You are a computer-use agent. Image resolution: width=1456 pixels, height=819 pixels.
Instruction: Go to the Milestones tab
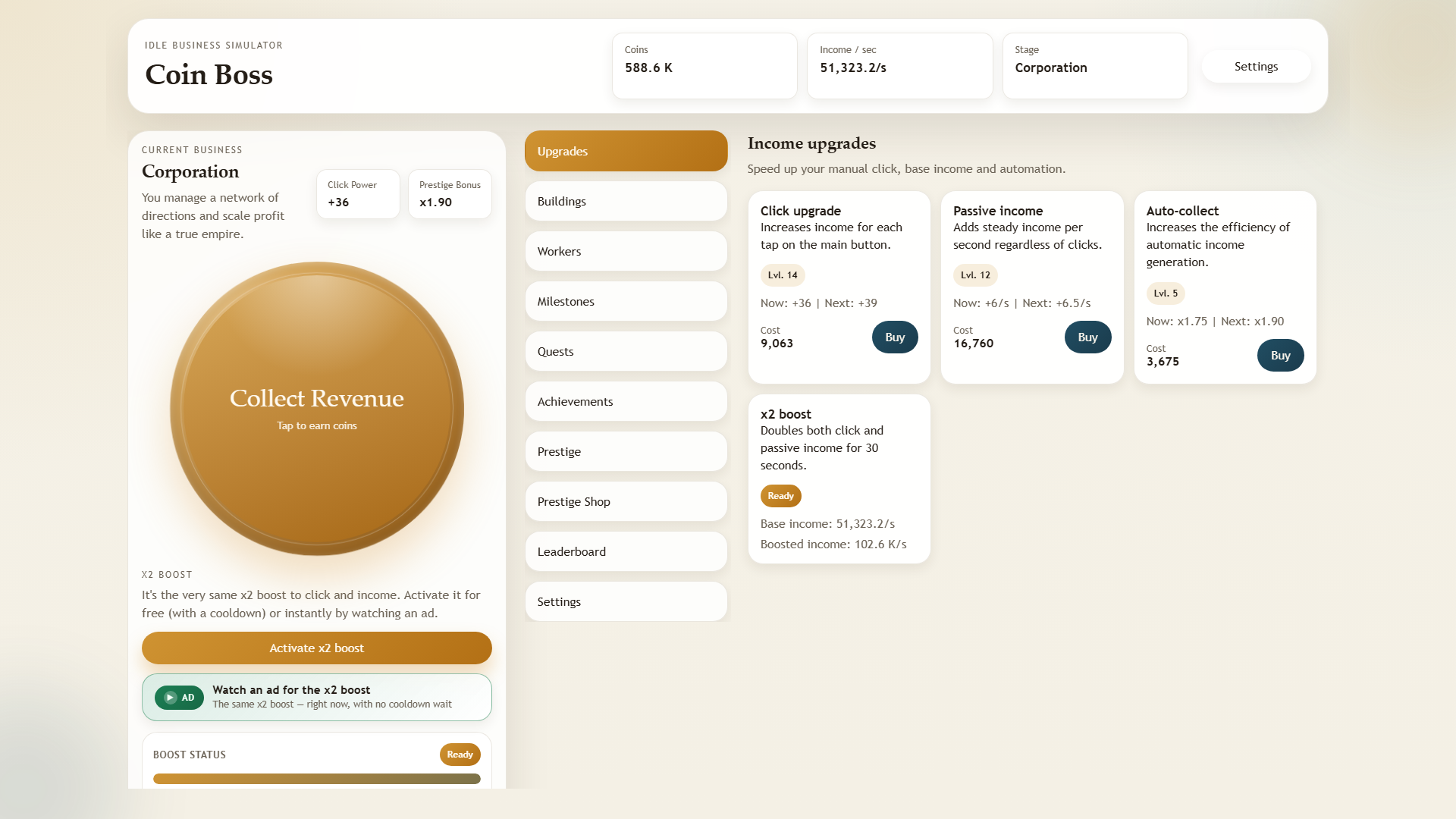point(626,301)
